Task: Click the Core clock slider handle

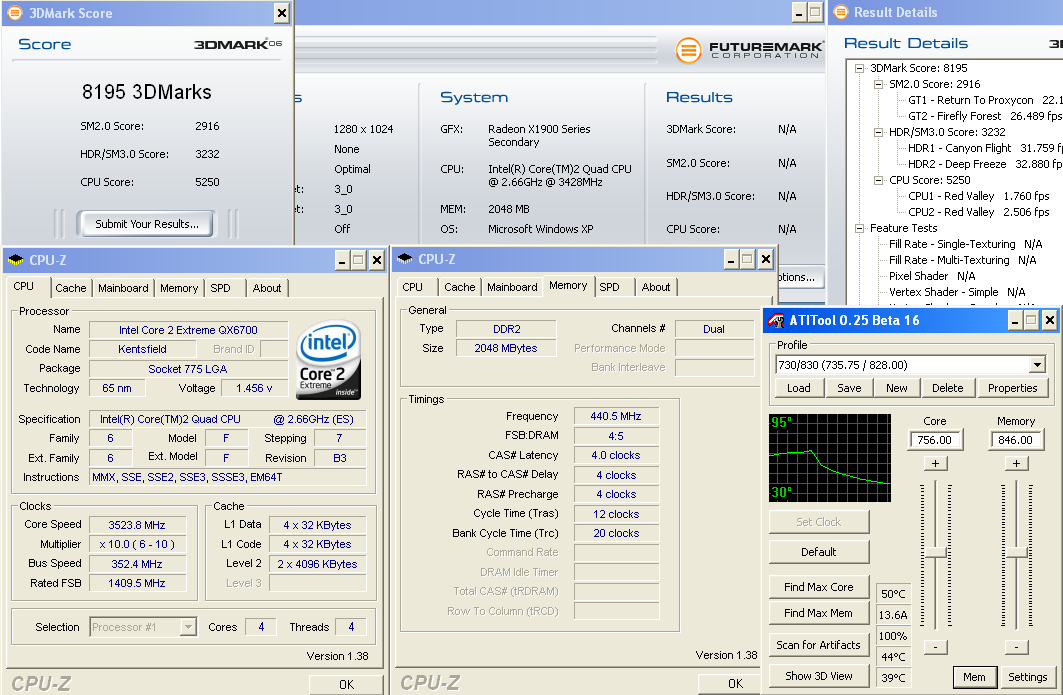Action: pyautogui.click(x=936, y=553)
